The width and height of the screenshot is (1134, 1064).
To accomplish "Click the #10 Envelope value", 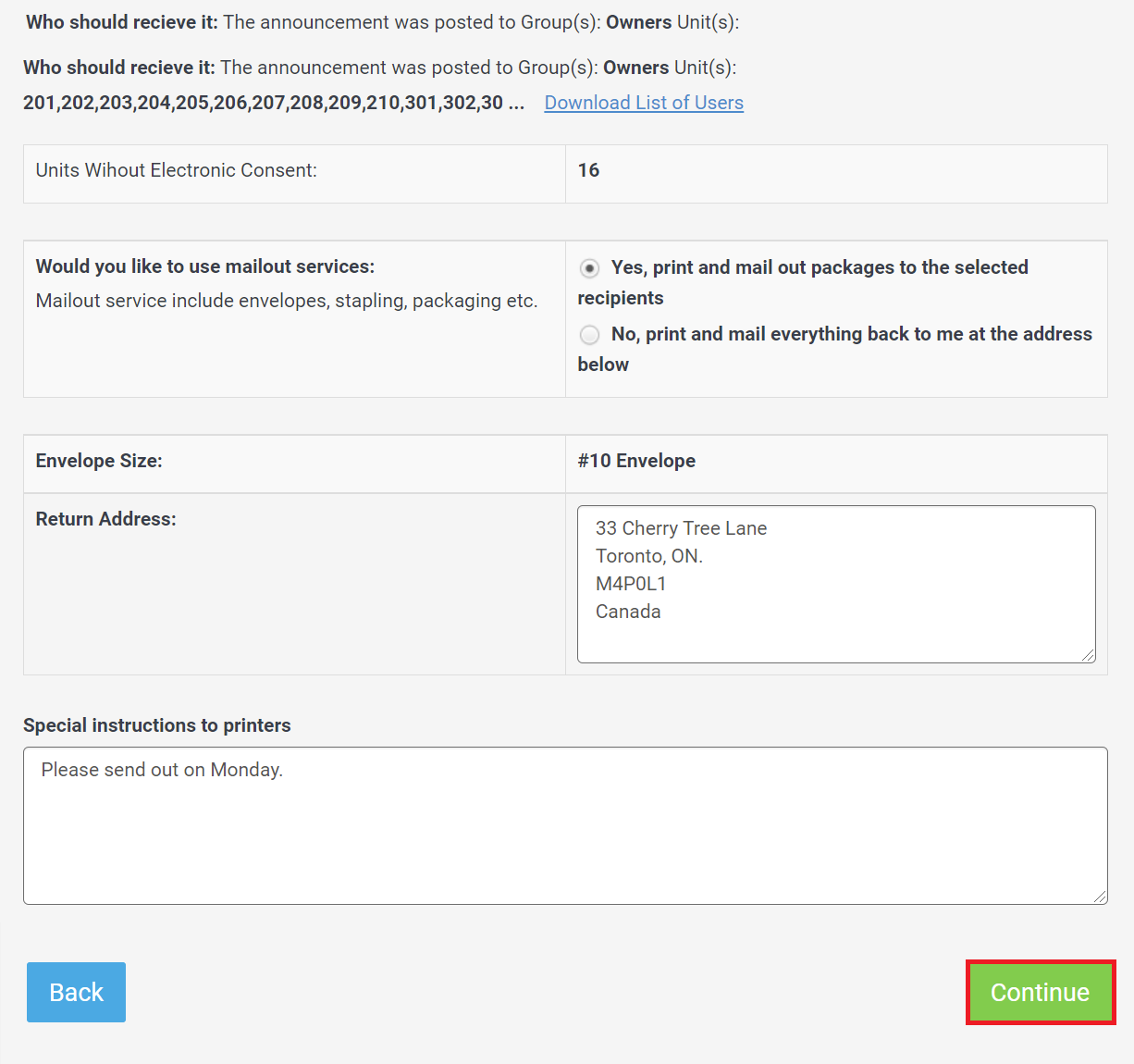I will coord(636,461).
